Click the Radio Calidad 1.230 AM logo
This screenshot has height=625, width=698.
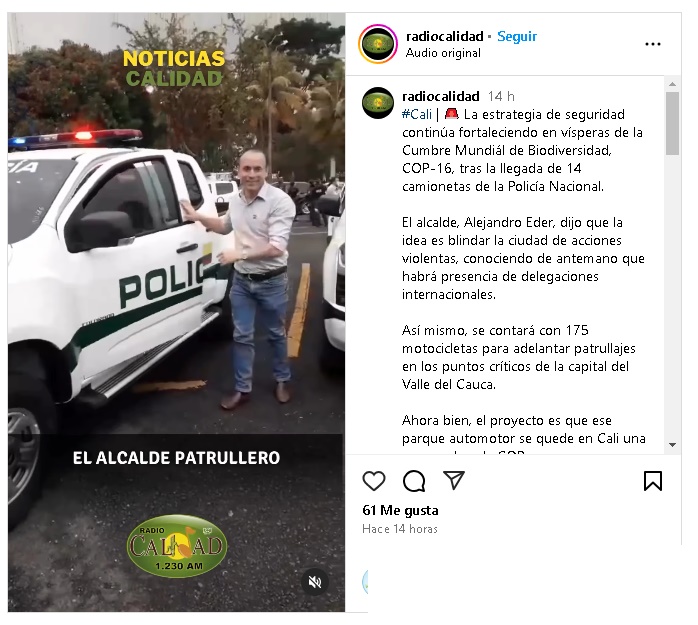[x=177, y=546]
